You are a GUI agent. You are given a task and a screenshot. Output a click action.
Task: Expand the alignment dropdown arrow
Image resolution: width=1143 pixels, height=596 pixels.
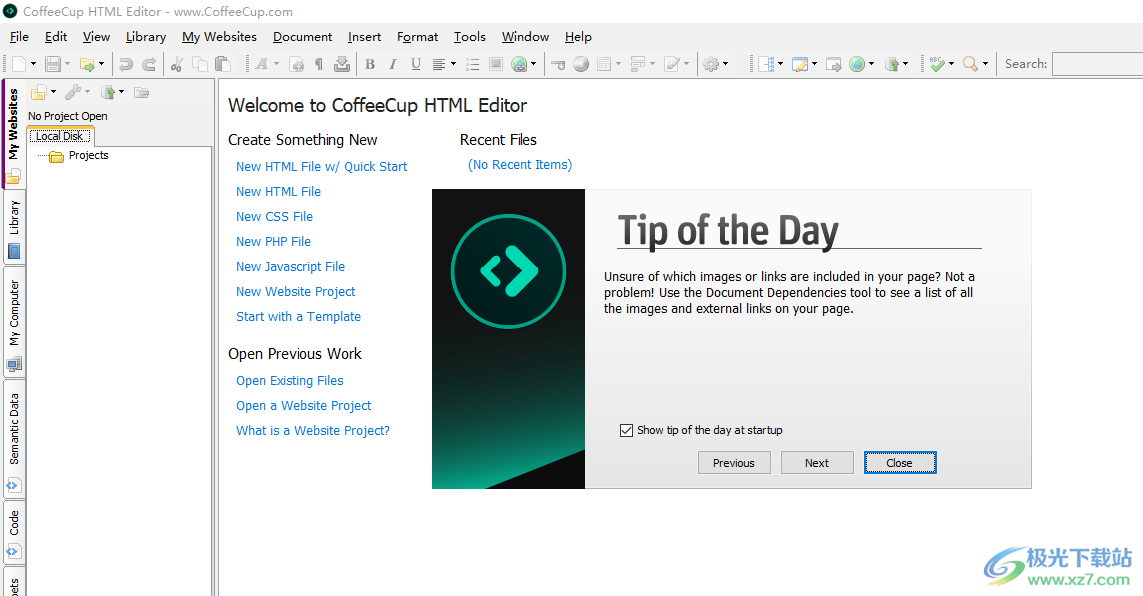(x=453, y=64)
